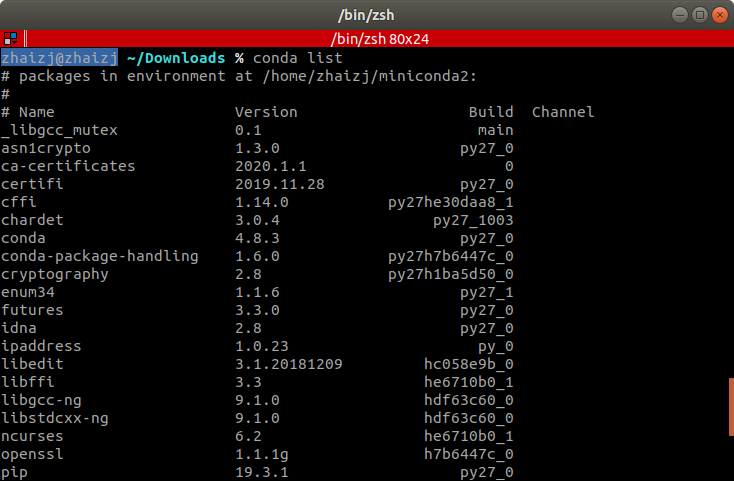Click the orange terminal scrollbar handle
The height and width of the screenshot is (481, 734).
tap(731, 407)
